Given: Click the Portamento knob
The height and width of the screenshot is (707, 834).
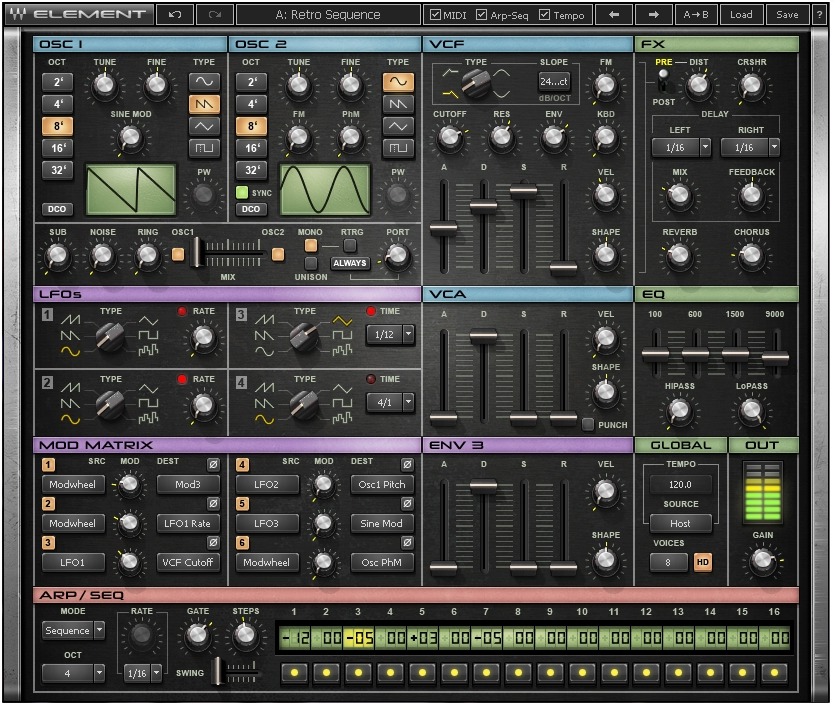Looking at the screenshot, I should click(x=397, y=256).
